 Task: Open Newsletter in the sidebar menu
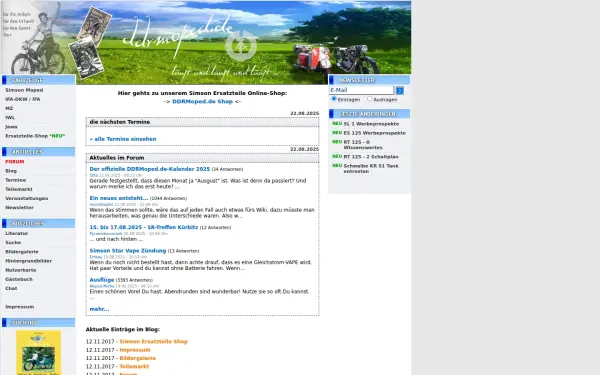tap(20, 208)
